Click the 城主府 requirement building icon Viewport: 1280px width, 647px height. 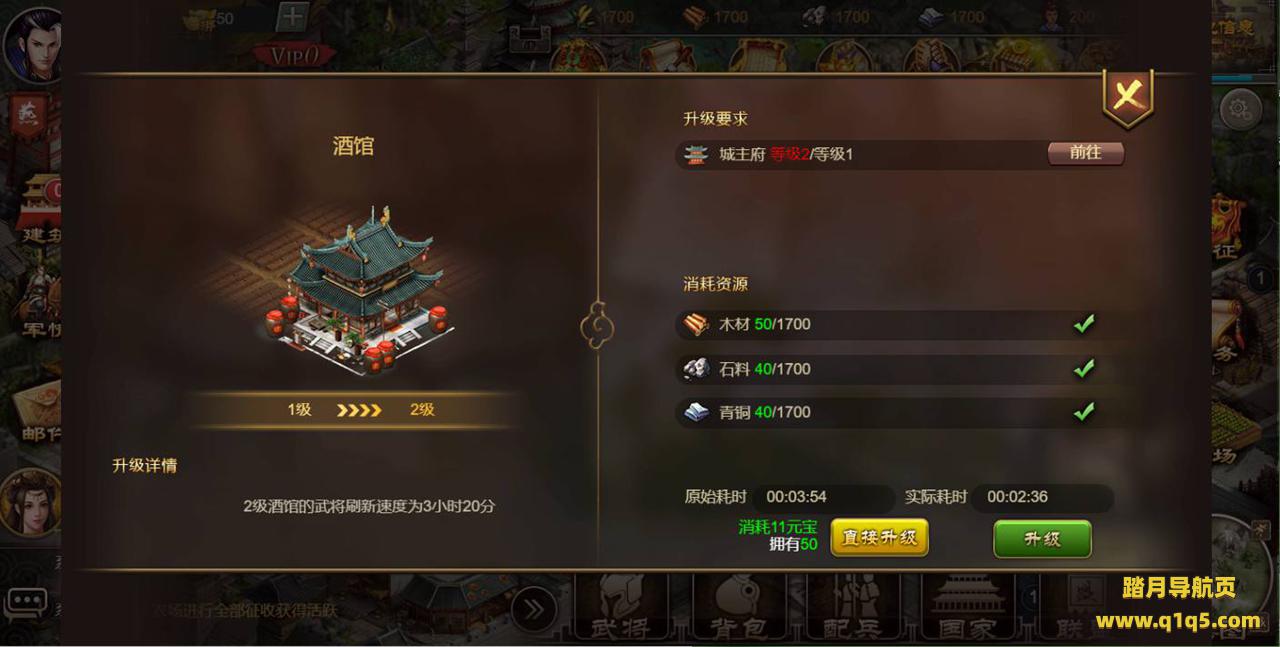pos(696,154)
